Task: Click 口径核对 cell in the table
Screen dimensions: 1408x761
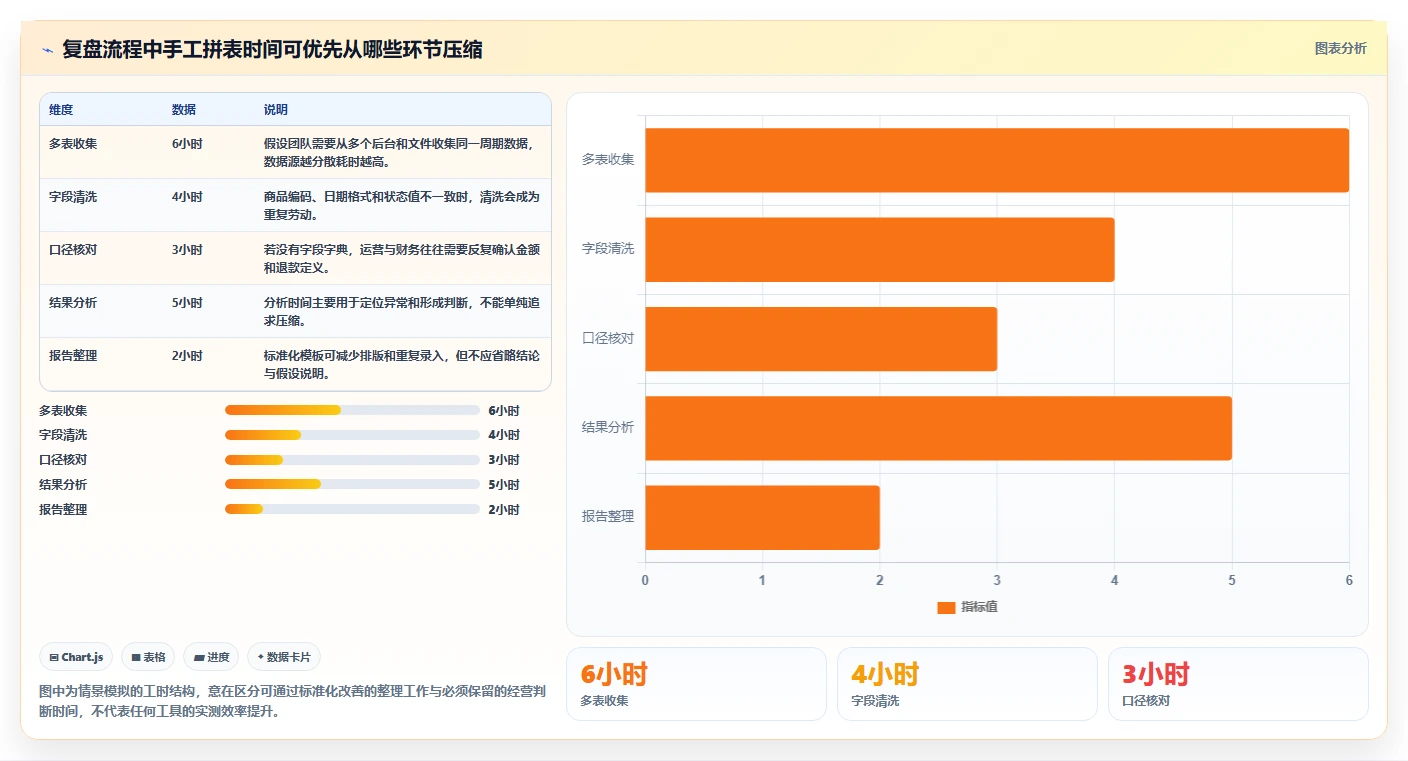Action: (x=73, y=250)
